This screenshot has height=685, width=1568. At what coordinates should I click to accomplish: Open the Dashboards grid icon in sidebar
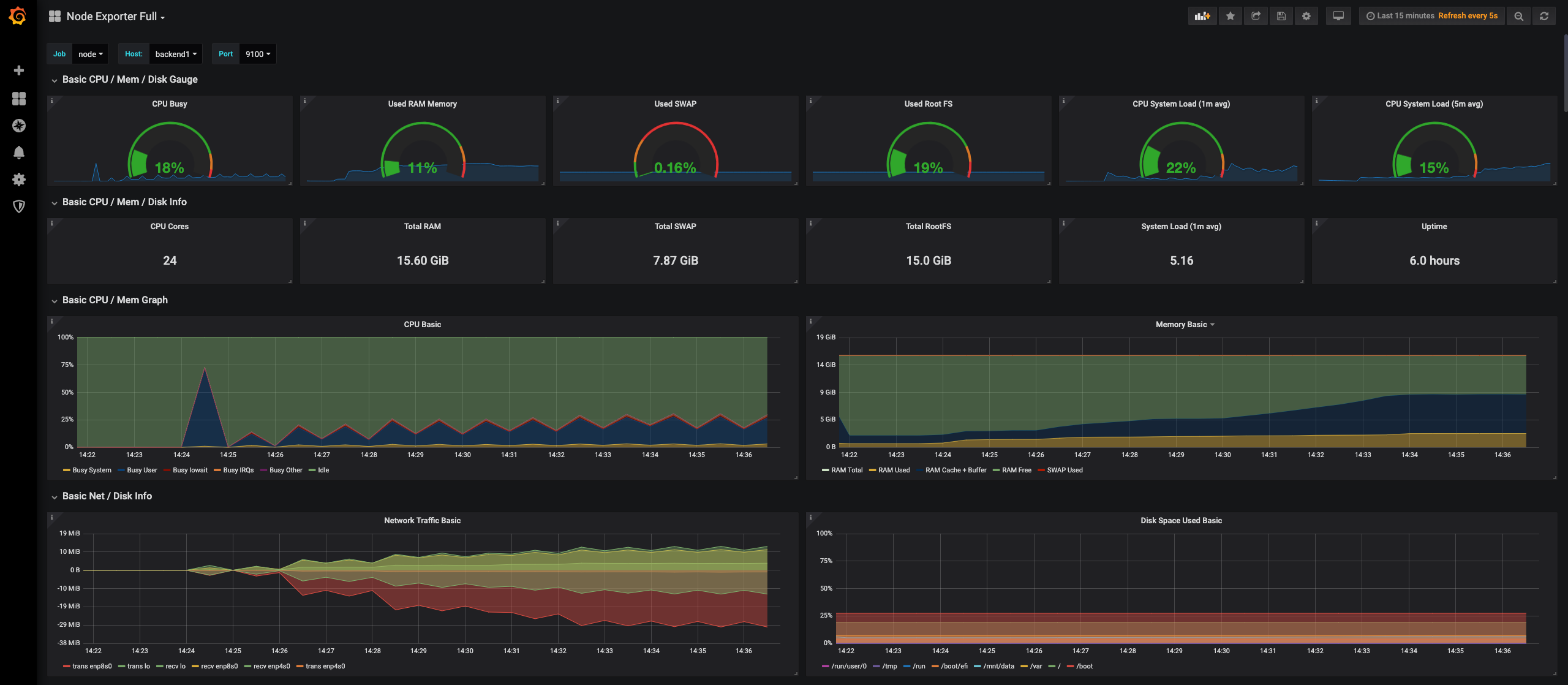[19, 99]
